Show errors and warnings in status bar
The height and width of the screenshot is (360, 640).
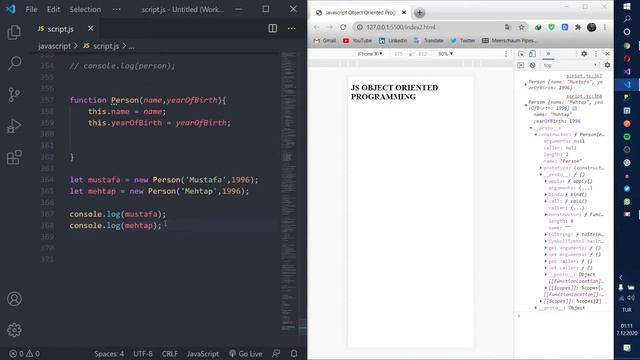24,353
